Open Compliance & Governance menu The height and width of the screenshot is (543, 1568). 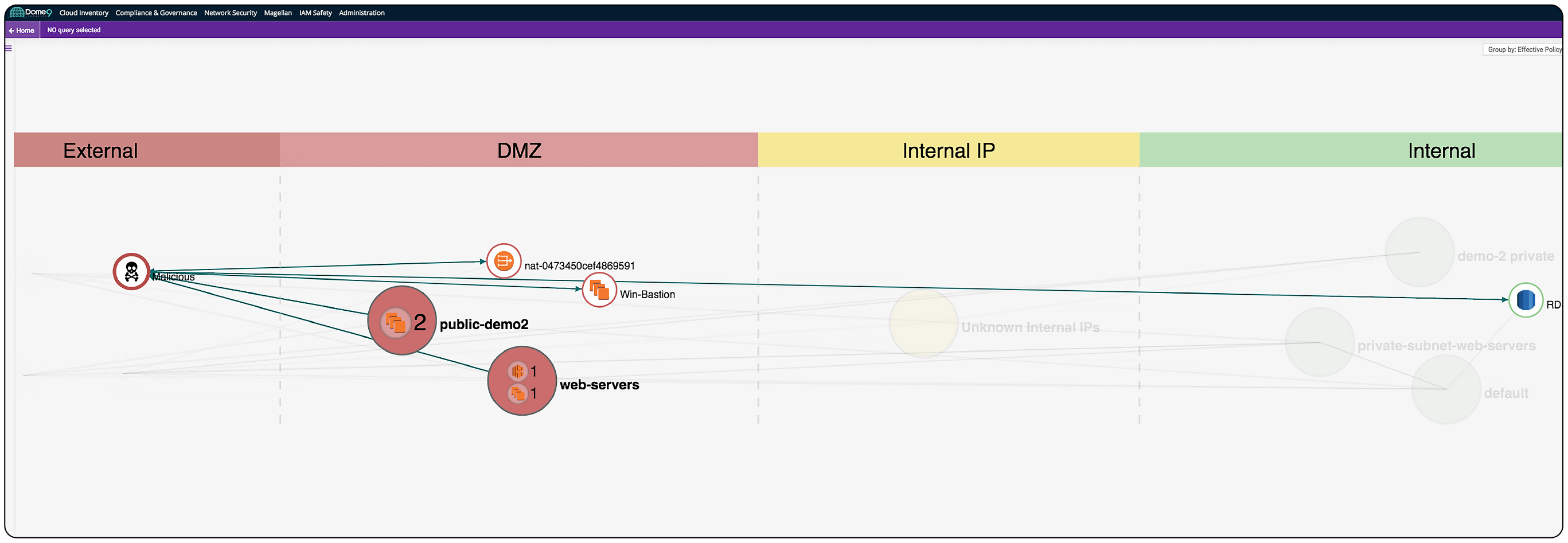[x=157, y=13]
